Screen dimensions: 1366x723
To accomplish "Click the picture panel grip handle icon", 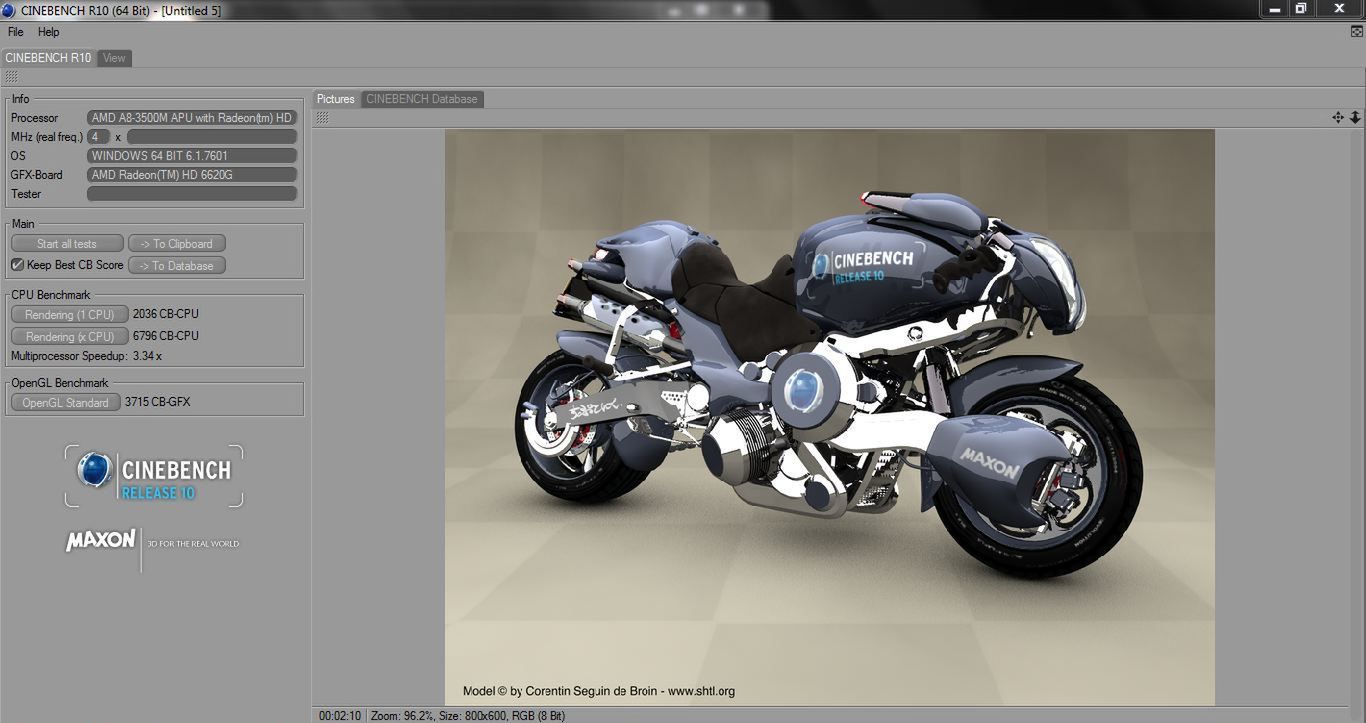I will pos(322,118).
